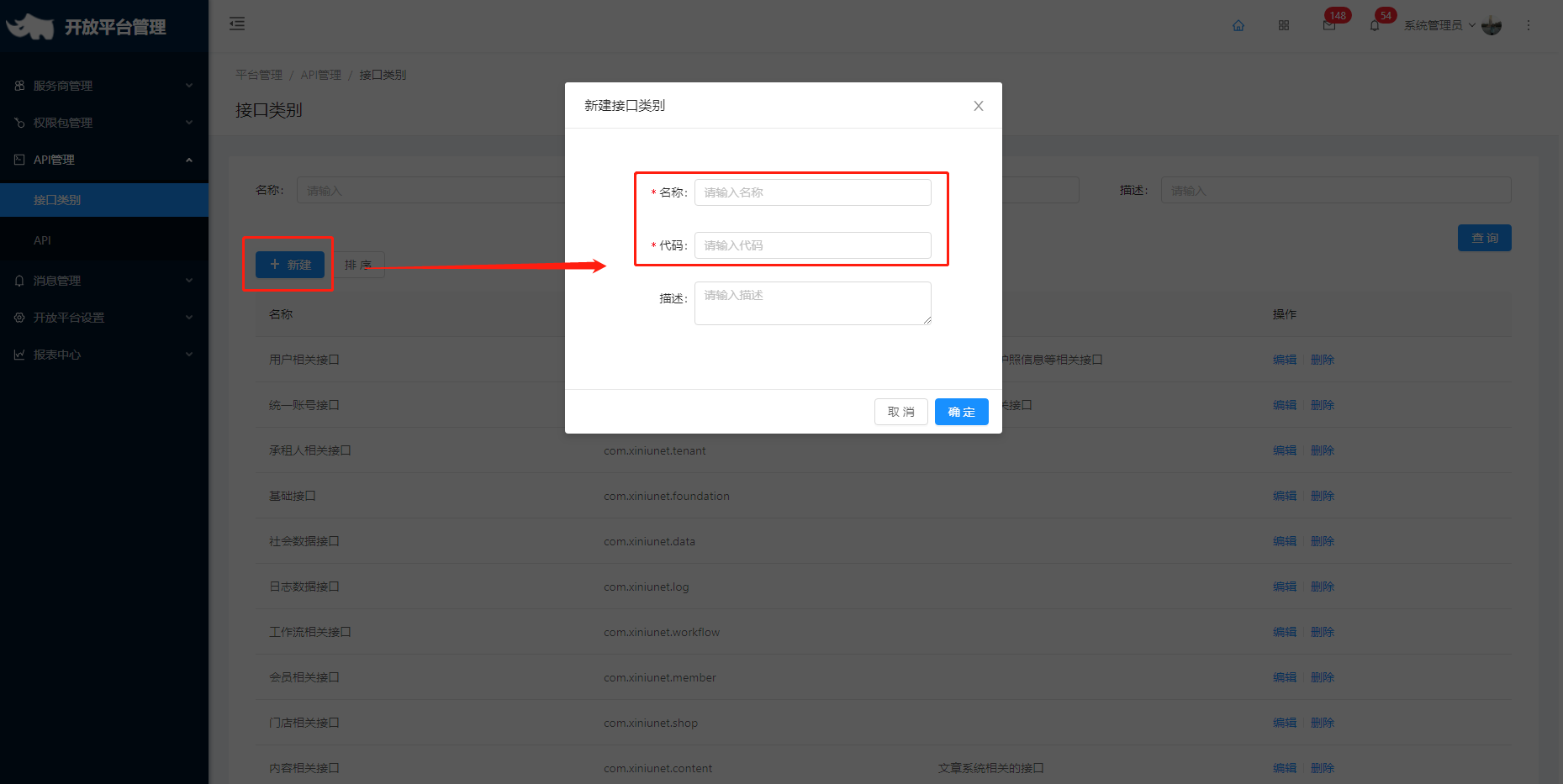This screenshot has width=1563, height=784.
Task: Click com.xiniunet.foundation code cell
Action: (x=666, y=496)
